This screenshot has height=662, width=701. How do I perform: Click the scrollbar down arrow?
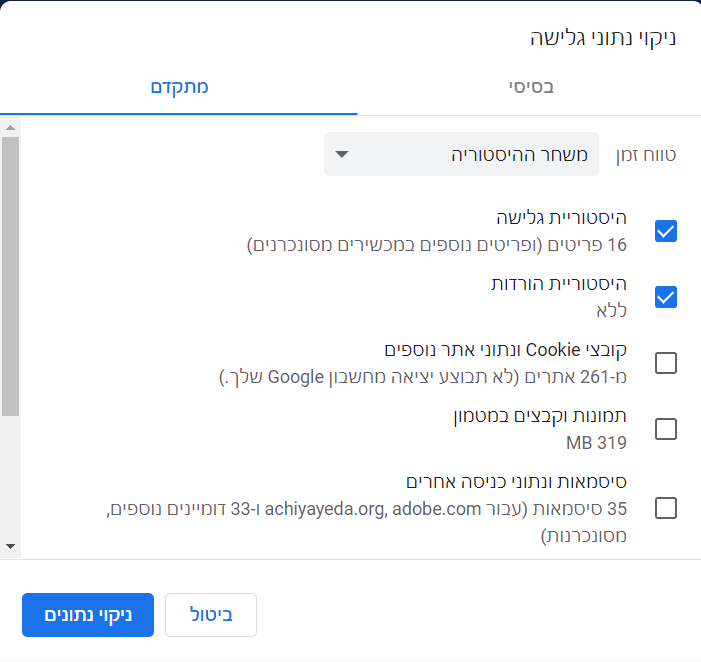coord(10,546)
